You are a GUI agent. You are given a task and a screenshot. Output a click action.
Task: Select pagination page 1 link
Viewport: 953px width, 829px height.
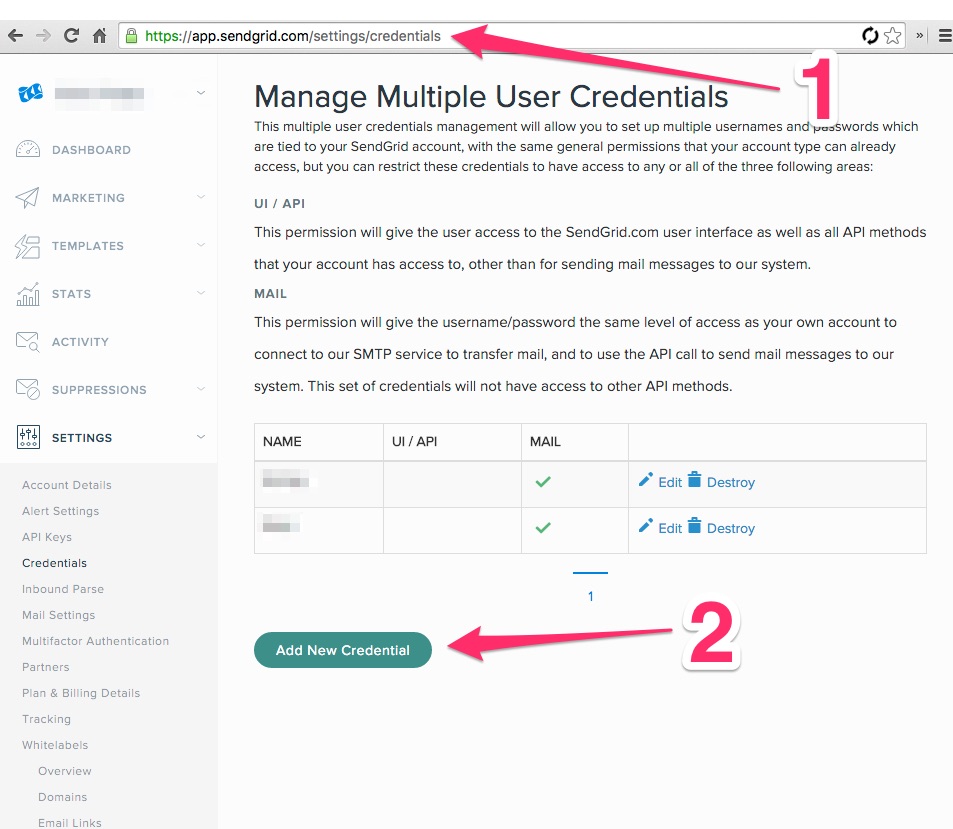(590, 596)
